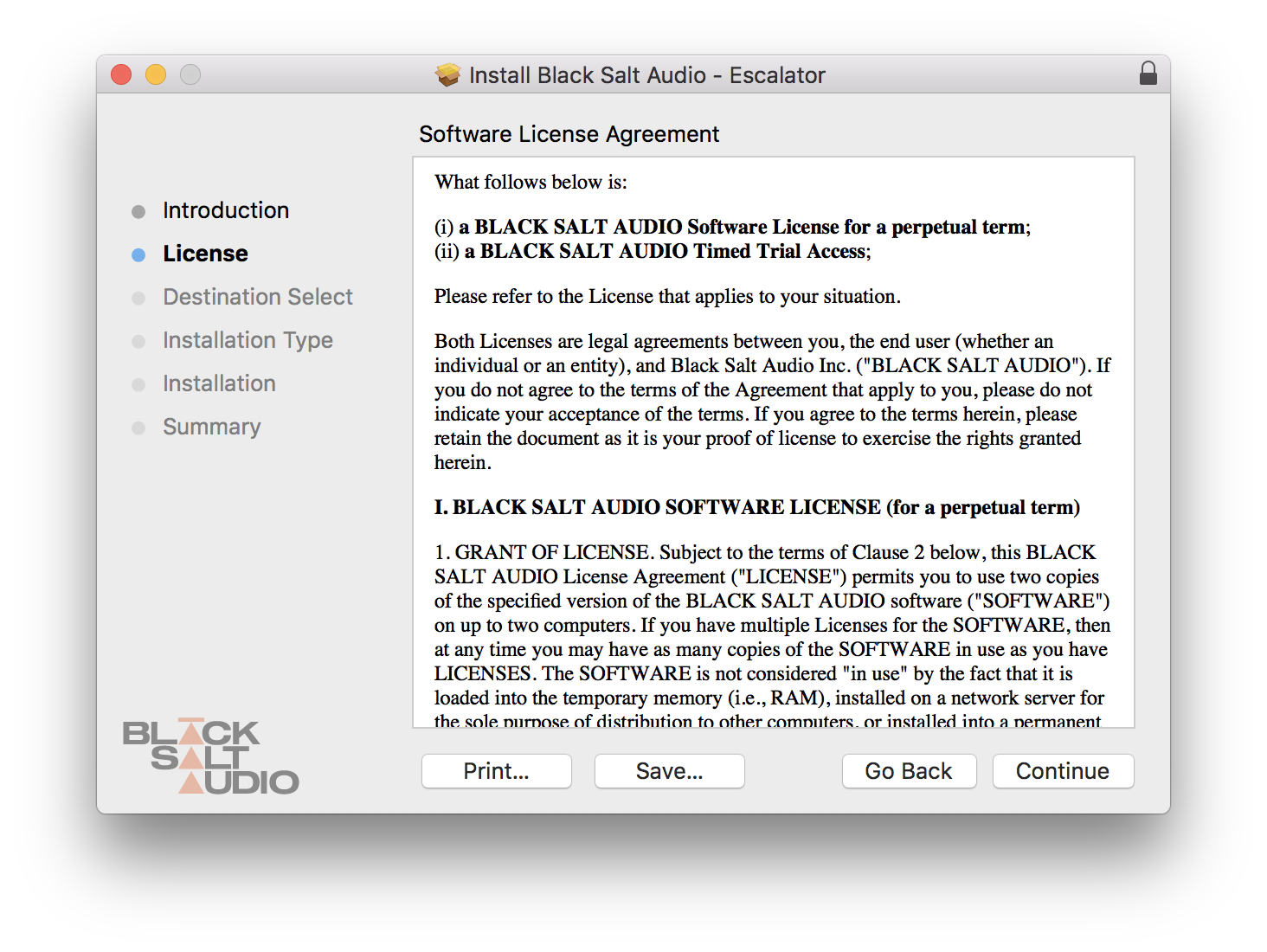Click the "1. GRANT OF LICENSE" paragraph
The height and width of the screenshot is (952, 1267).
pyautogui.click(x=772, y=636)
